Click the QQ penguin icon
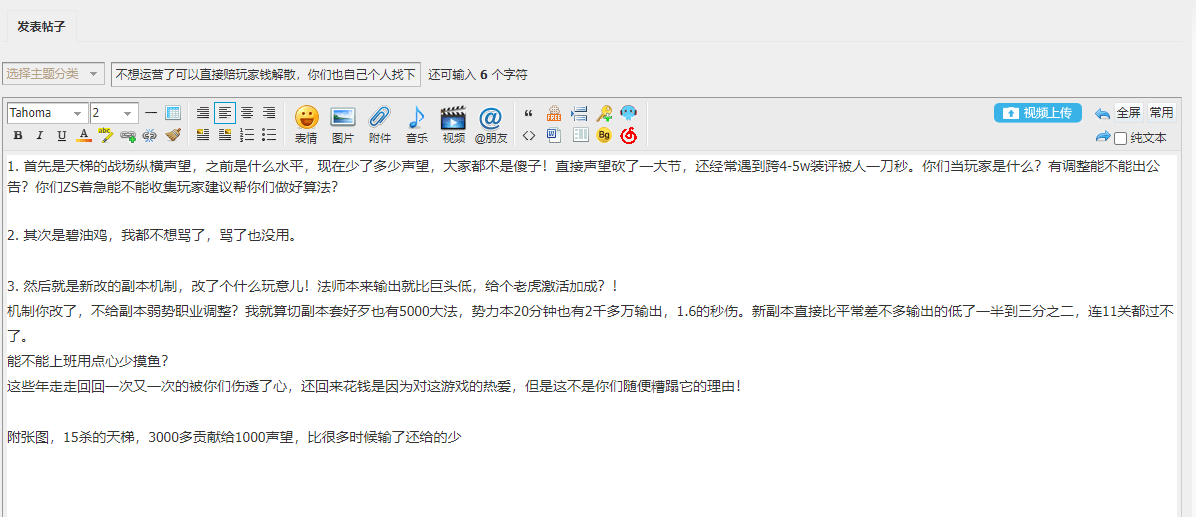1196x517 pixels. coord(629,113)
